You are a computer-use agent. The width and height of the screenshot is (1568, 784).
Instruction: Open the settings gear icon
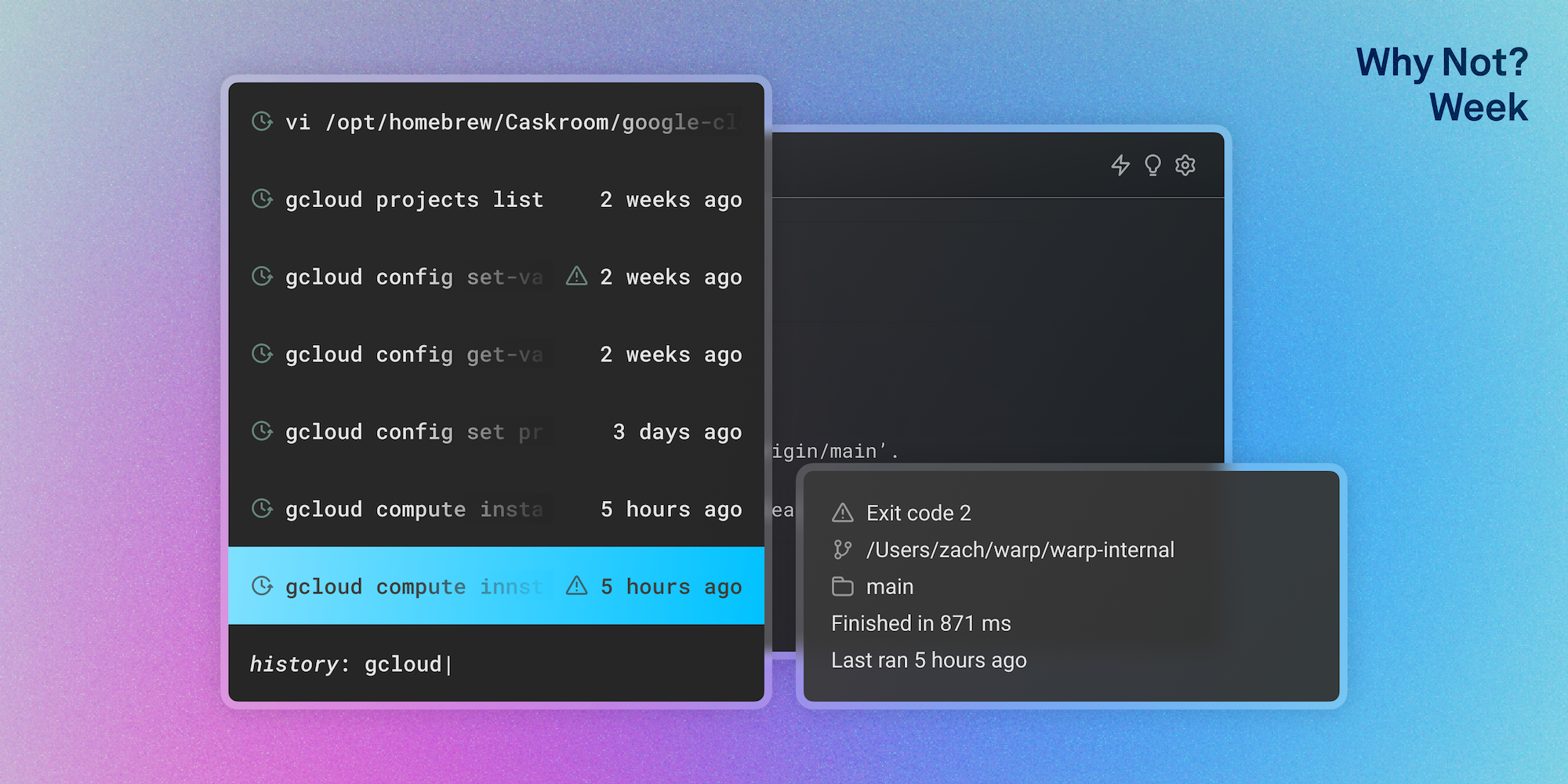pos(1185,165)
